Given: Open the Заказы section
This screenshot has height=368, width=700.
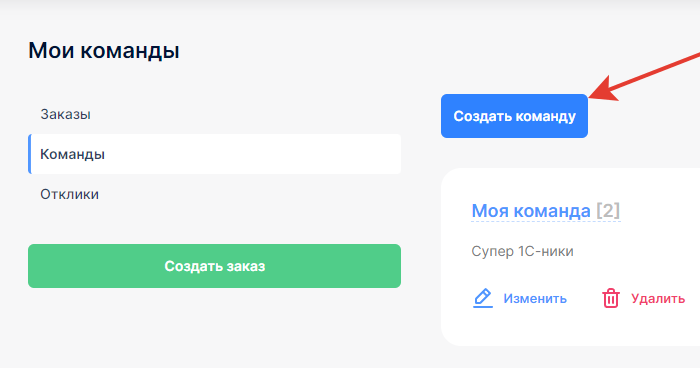Looking at the screenshot, I should 66,114.
